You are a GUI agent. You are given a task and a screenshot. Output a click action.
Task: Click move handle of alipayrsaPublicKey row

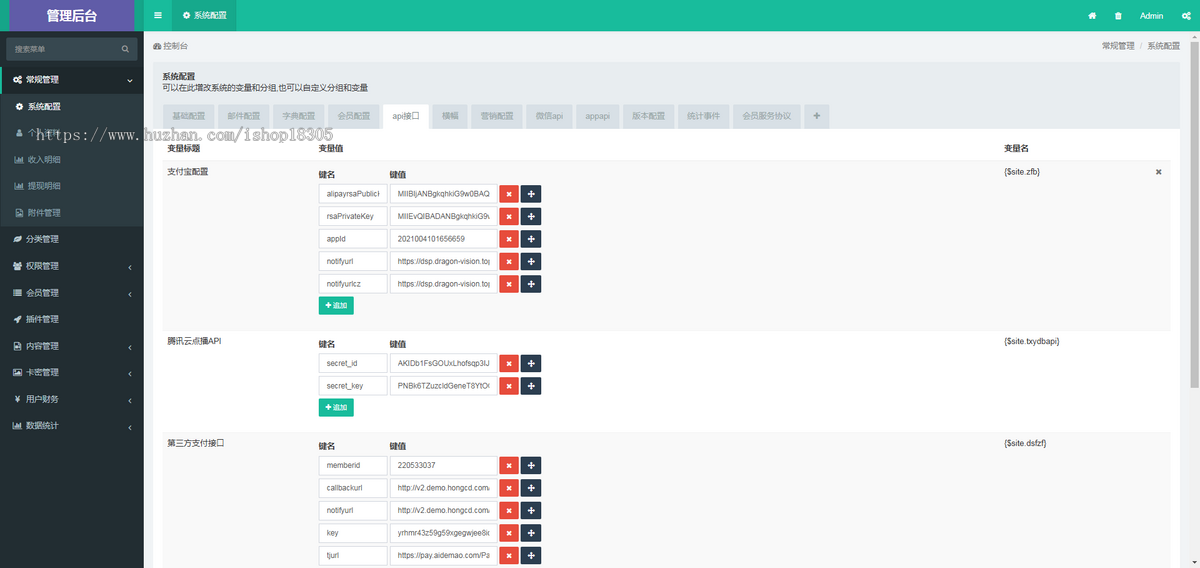[531, 193]
